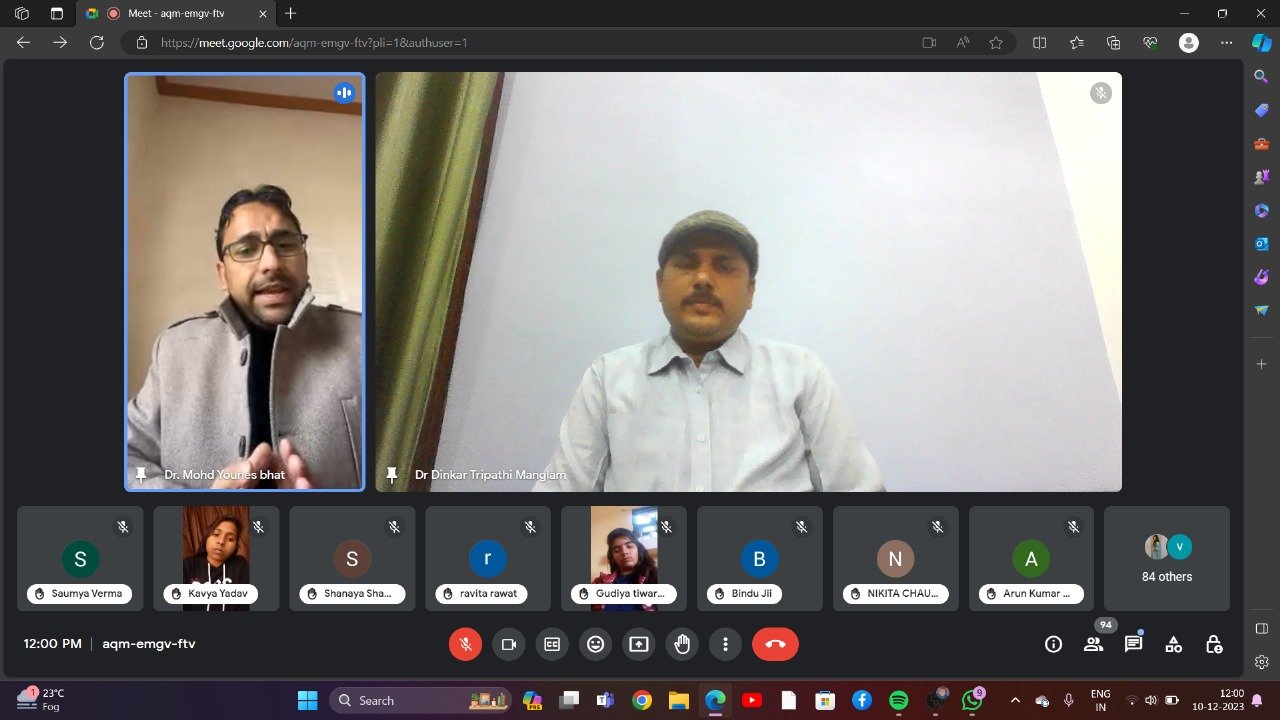The width and height of the screenshot is (1280, 720).
Task: Toggle the camera off
Action: click(508, 645)
